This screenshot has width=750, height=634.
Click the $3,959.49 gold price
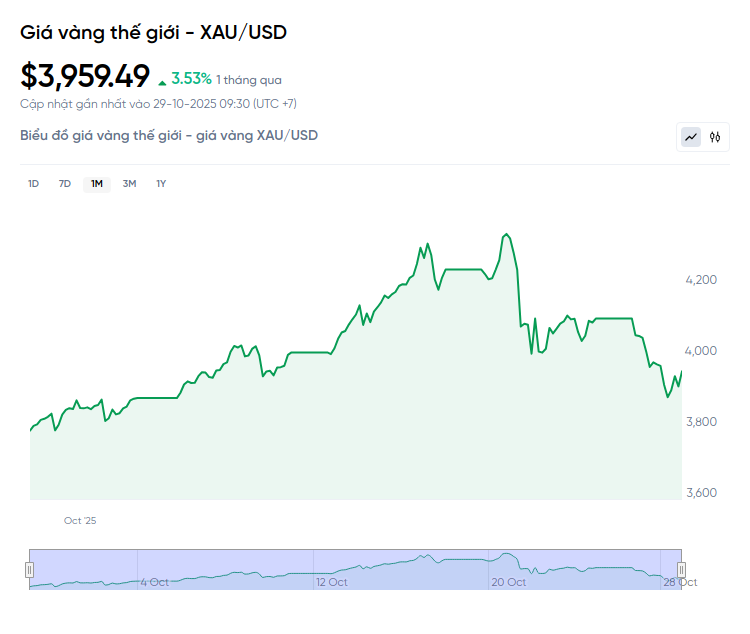pyautogui.click(x=85, y=76)
